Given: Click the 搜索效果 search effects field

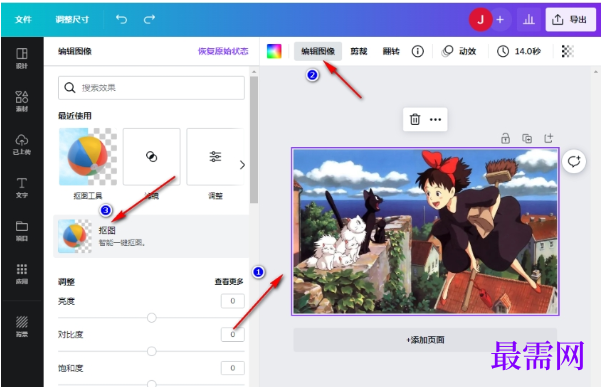Looking at the screenshot, I should 151,88.
